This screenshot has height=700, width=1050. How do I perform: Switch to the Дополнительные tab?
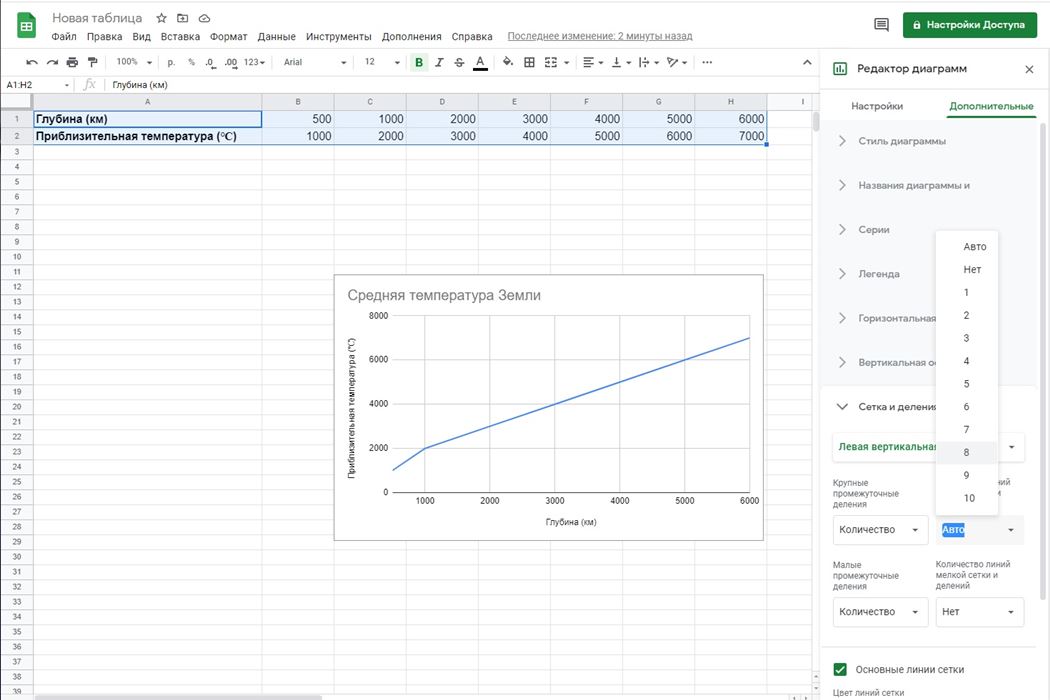point(991,106)
